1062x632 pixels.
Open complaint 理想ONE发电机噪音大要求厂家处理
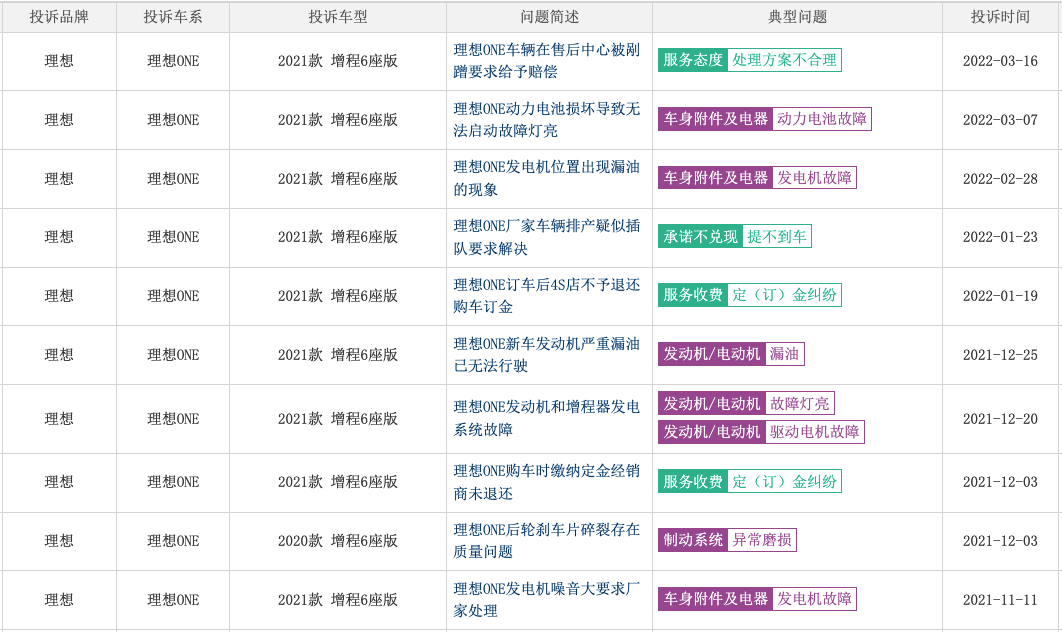click(547, 599)
